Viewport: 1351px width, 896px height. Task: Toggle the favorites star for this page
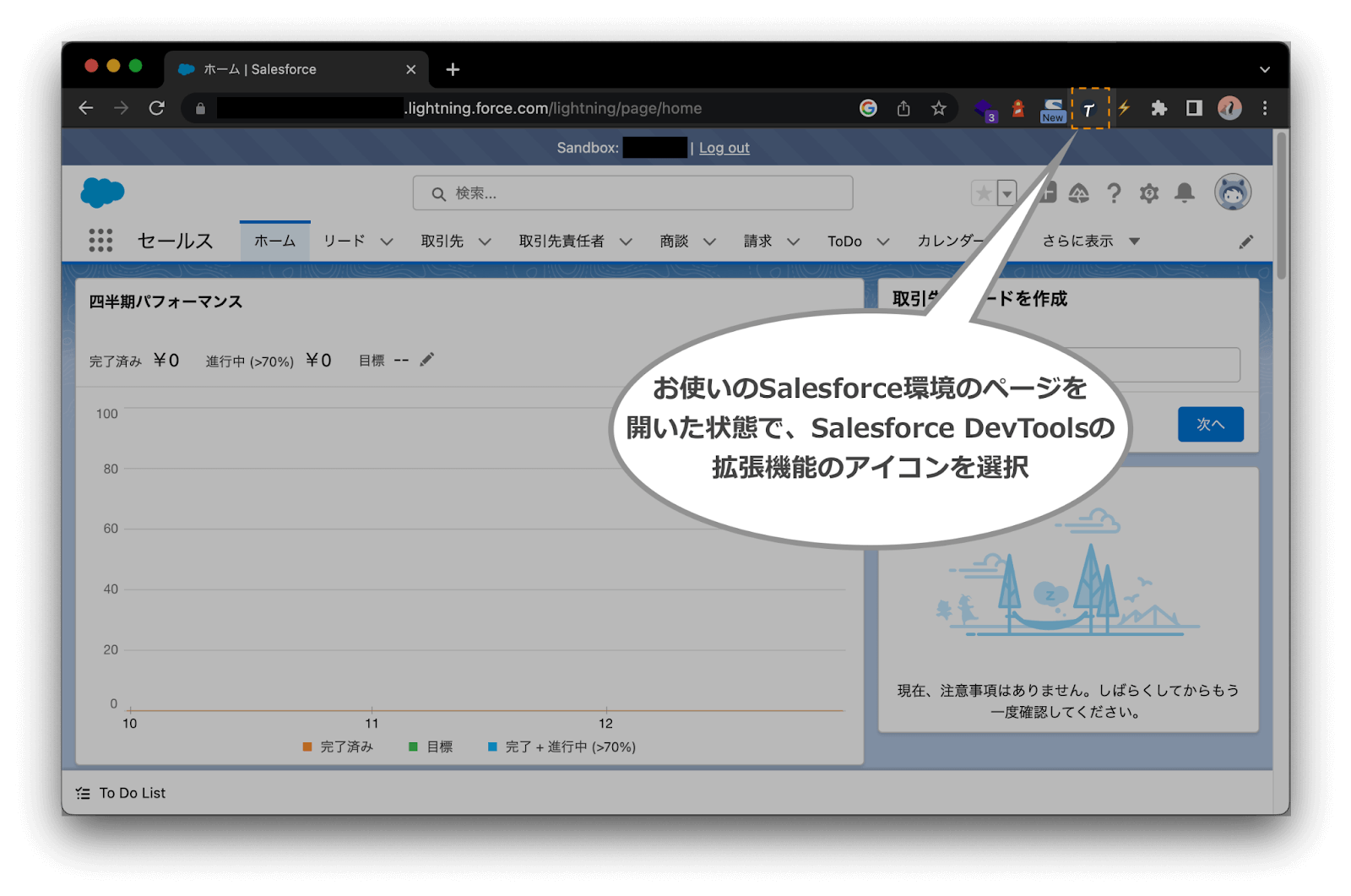983,193
